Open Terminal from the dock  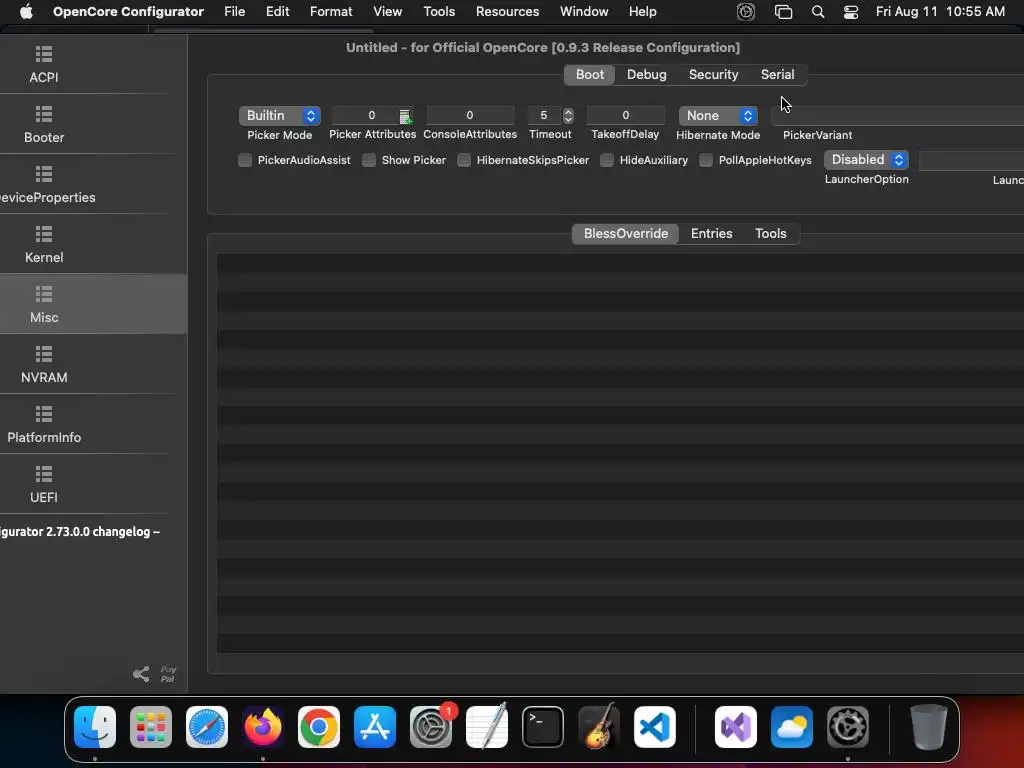pos(543,727)
